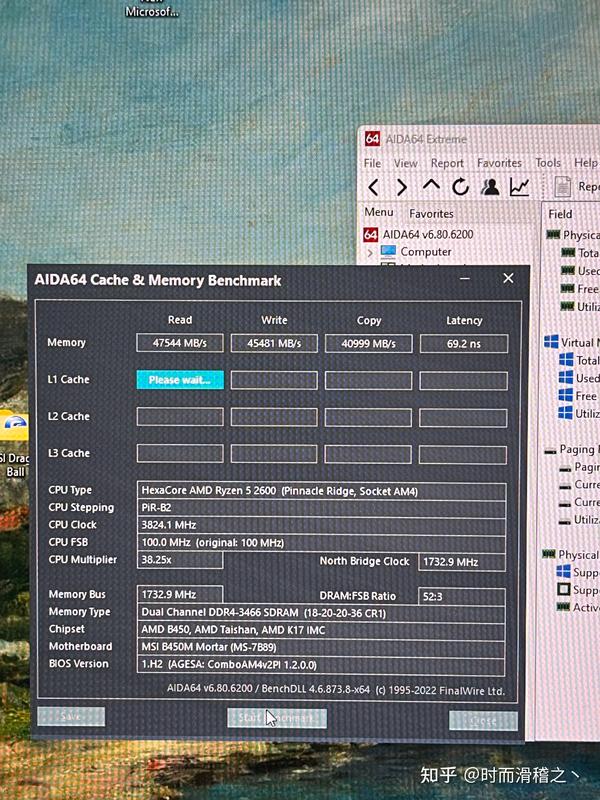Screen dimensions: 600x800
Task: Close benchmark window with X button
Action: 508,278
